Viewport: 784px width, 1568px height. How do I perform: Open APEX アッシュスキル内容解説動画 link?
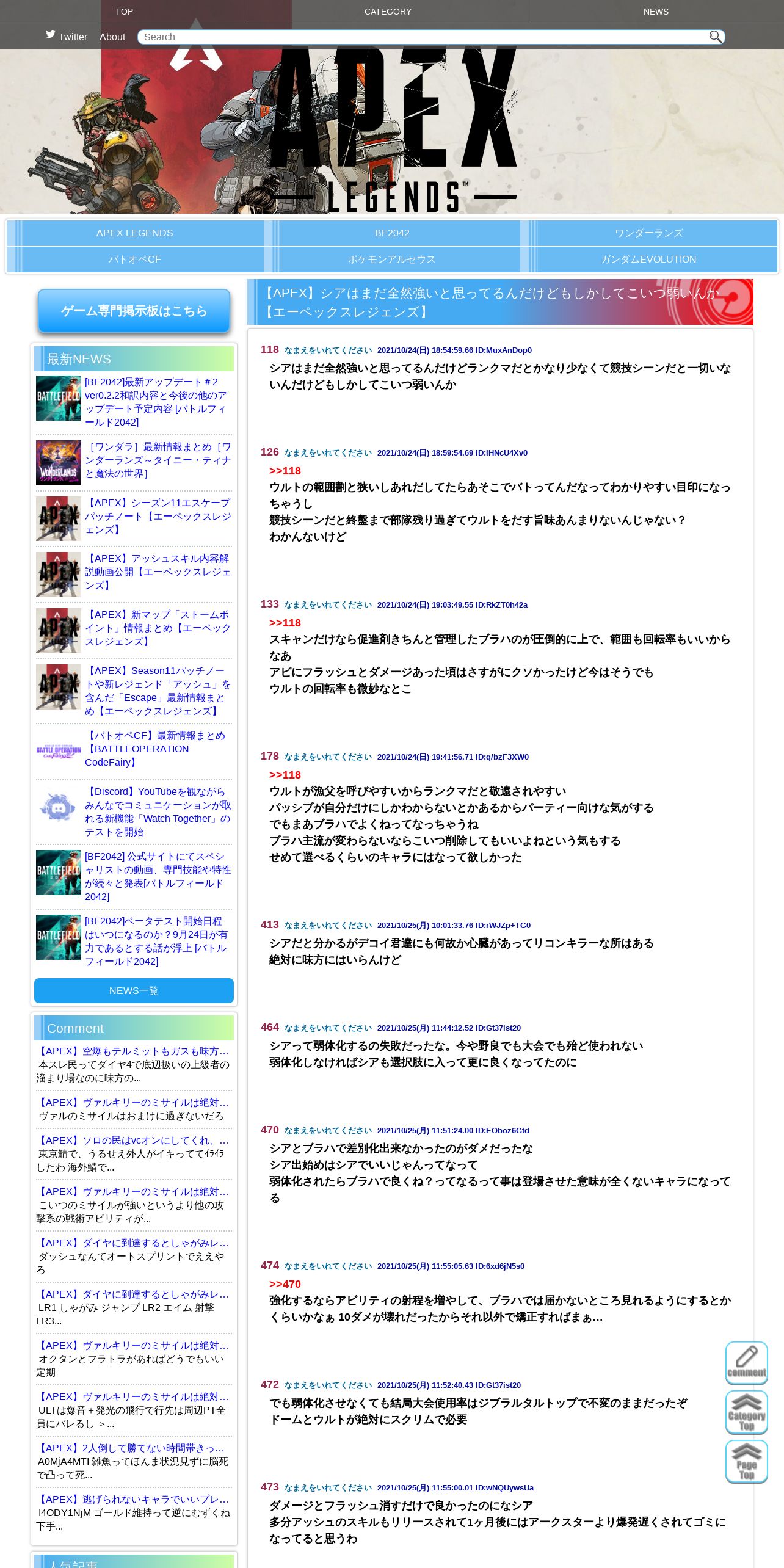[158, 572]
